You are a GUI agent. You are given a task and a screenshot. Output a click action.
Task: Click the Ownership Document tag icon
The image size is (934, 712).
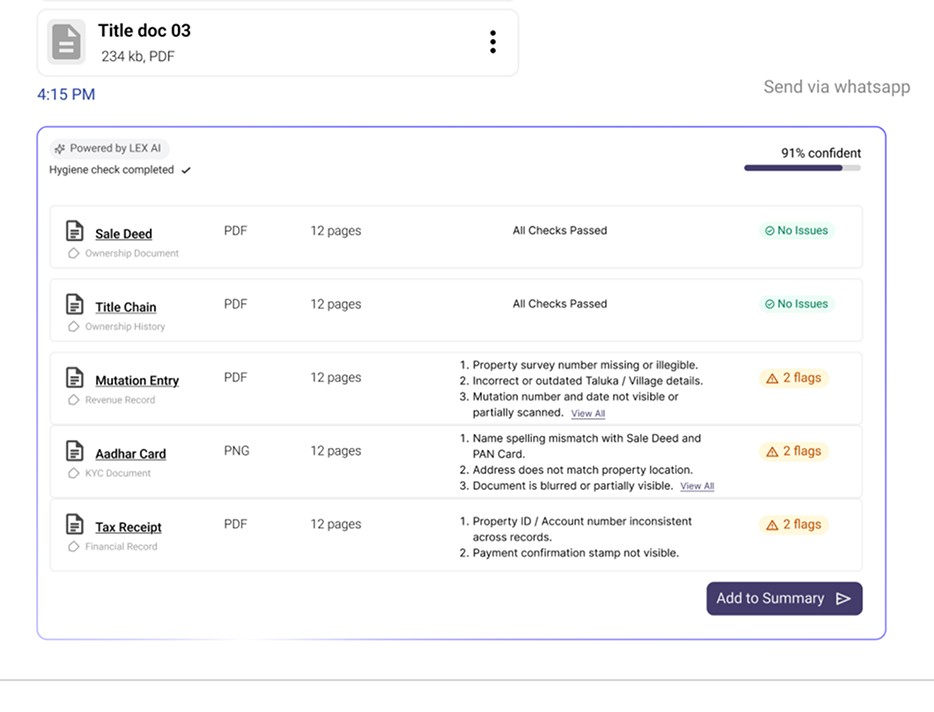tap(73, 253)
